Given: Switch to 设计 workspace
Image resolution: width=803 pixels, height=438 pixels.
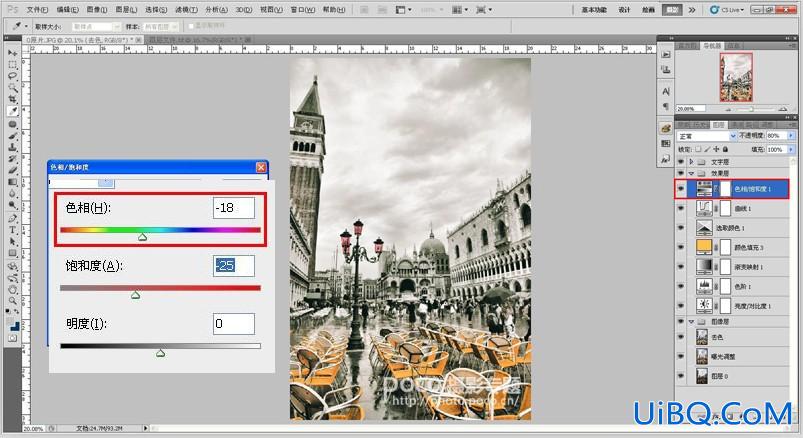Looking at the screenshot, I should (624, 9).
